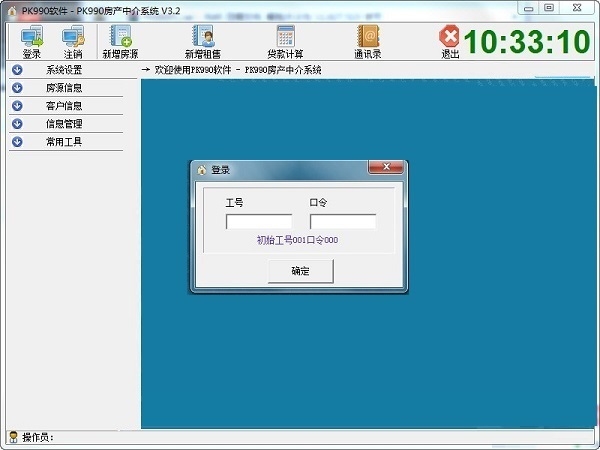Expand the 房源信息 arrow icon

click(x=17, y=88)
